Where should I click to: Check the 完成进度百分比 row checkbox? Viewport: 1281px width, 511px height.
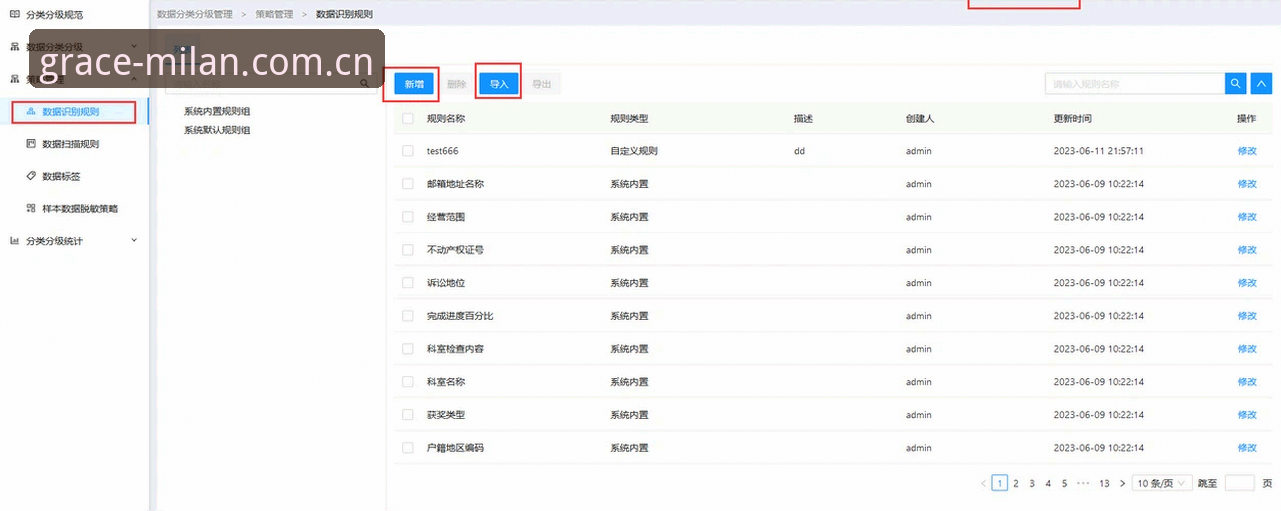point(407,316)
